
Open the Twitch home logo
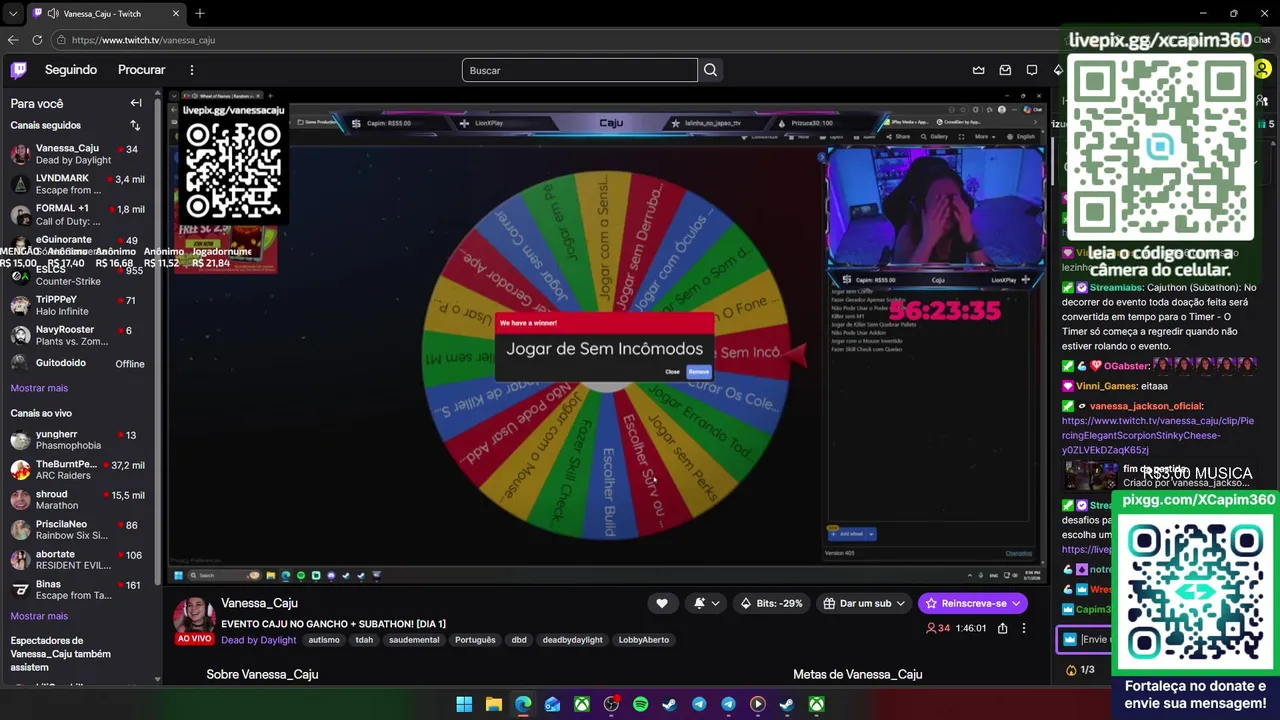[19, 70]
